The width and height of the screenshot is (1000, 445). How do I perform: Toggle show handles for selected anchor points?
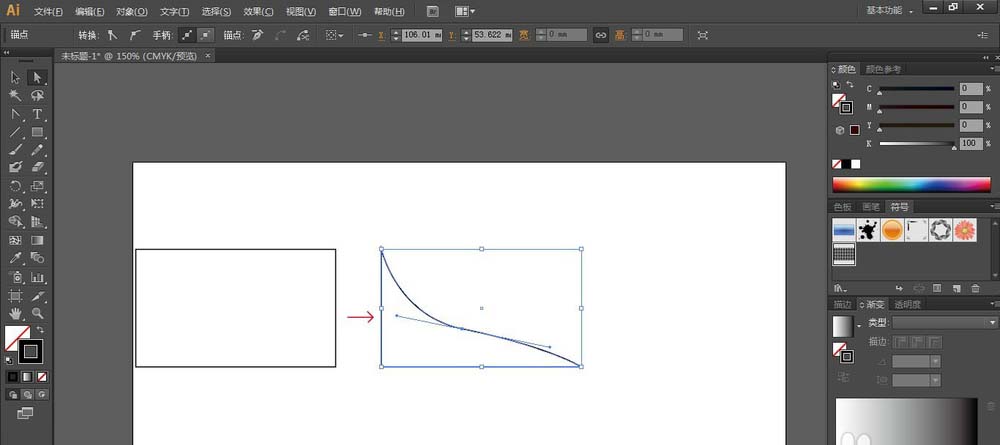(x=185, y=35)
